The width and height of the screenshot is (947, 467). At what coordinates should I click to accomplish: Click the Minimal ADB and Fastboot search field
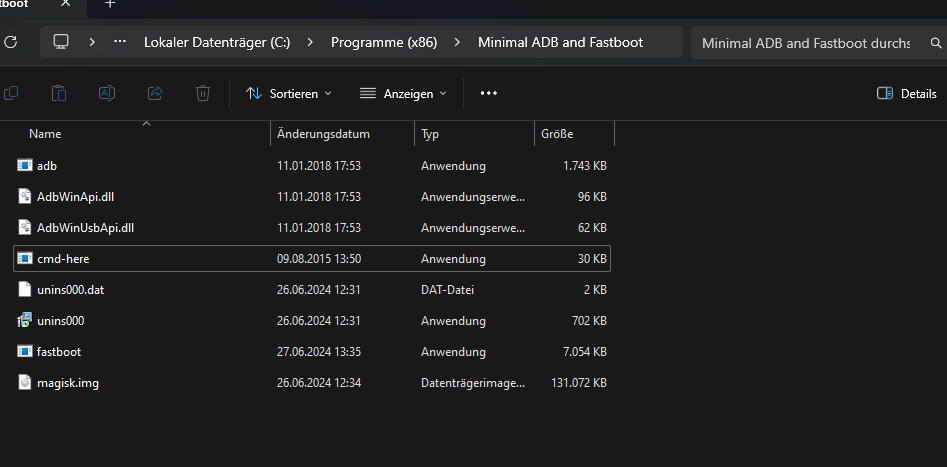[806, 43]
